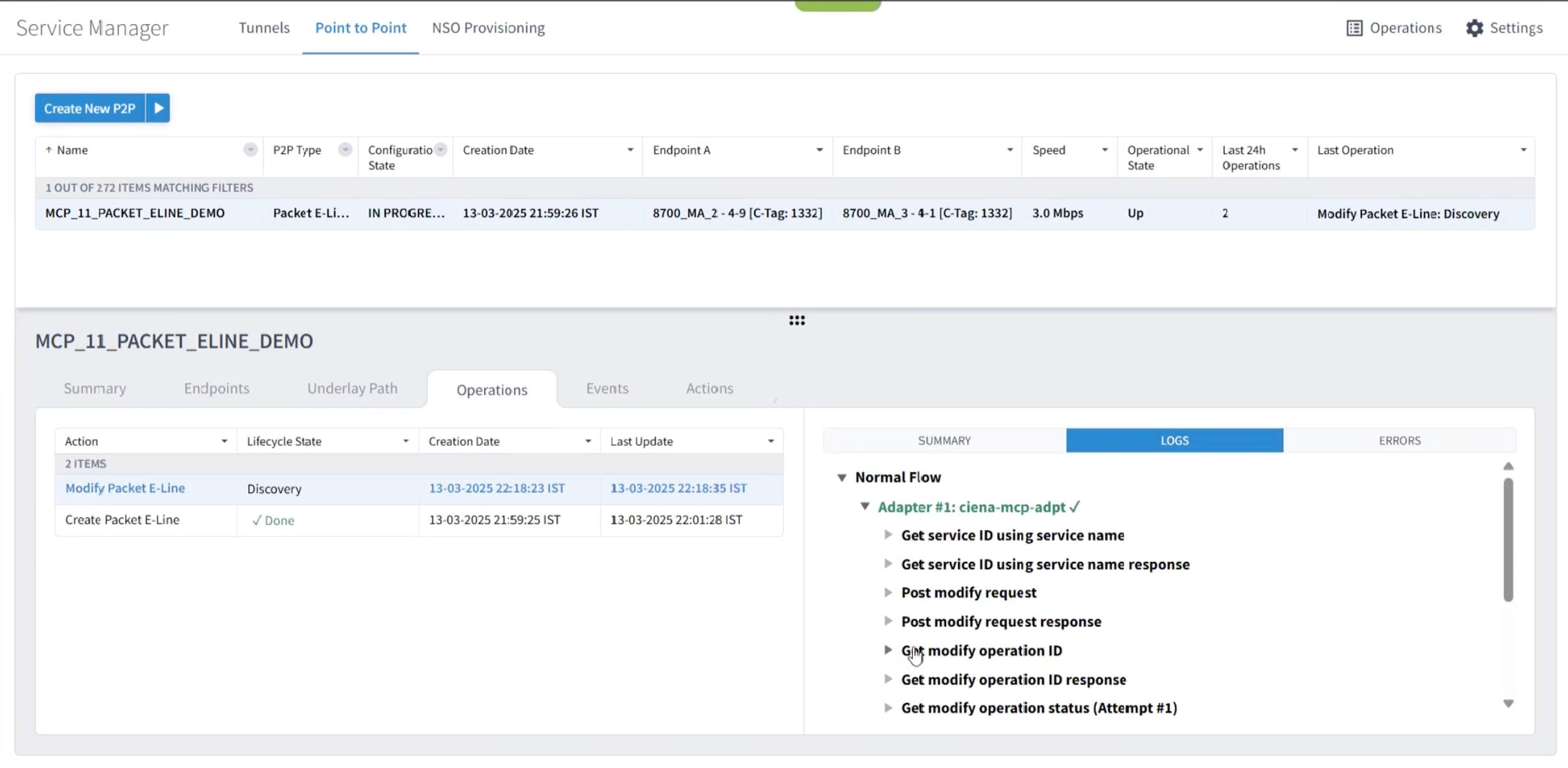This screenshot has width=1568, height=768.
Task: Open the Operations list icon in header
Action: (x=1354, y=28)
